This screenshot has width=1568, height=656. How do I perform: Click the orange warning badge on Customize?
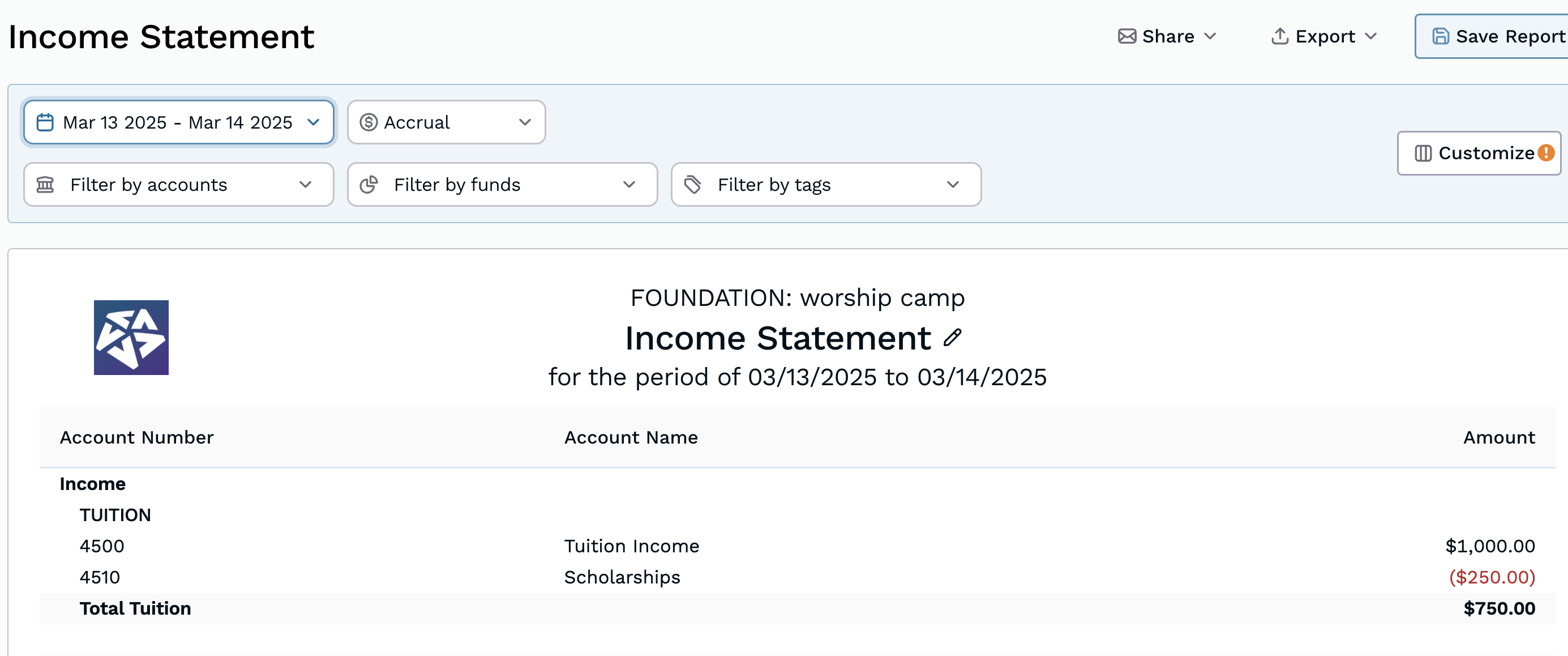(x=1545, y=153)
